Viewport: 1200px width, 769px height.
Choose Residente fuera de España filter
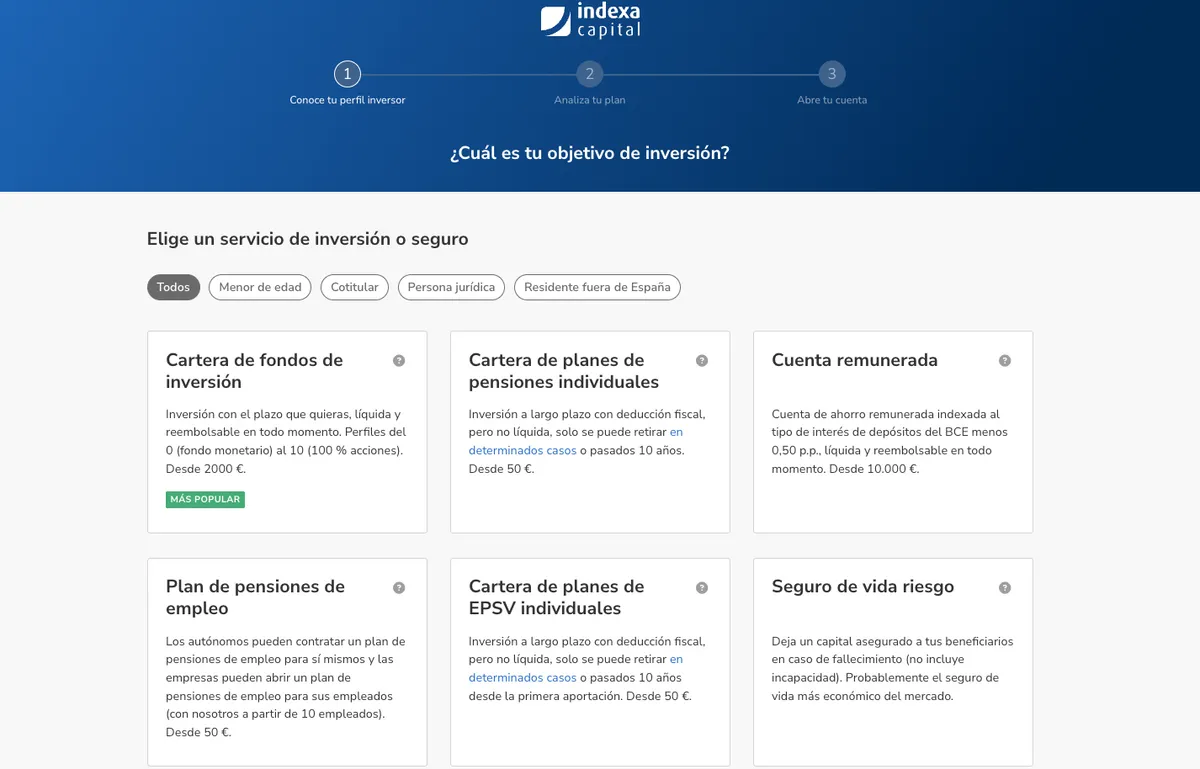pyautogui.click(x=597, y=287)
